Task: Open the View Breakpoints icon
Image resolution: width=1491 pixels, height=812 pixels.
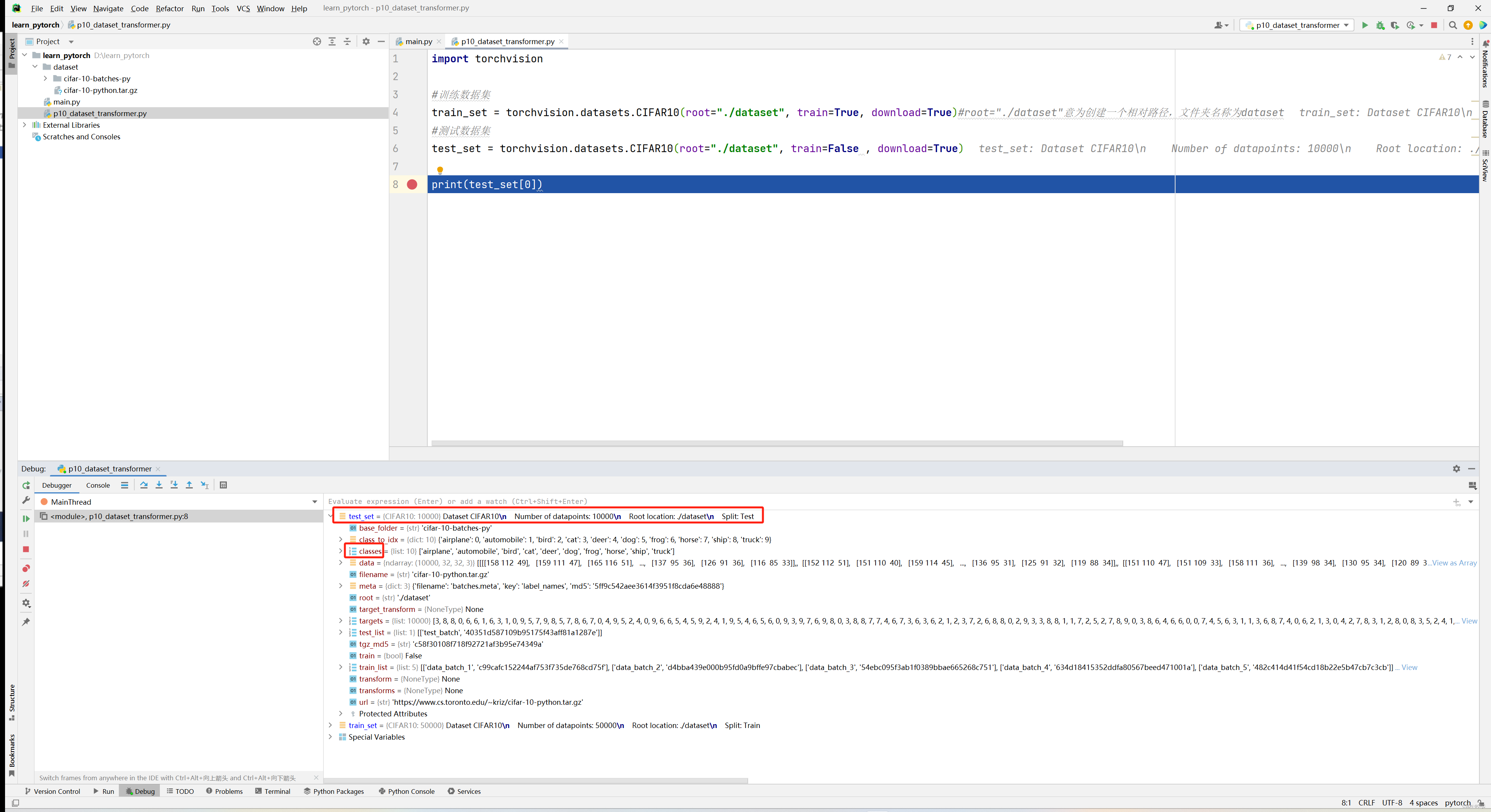Action: click(x=26, y=568)
